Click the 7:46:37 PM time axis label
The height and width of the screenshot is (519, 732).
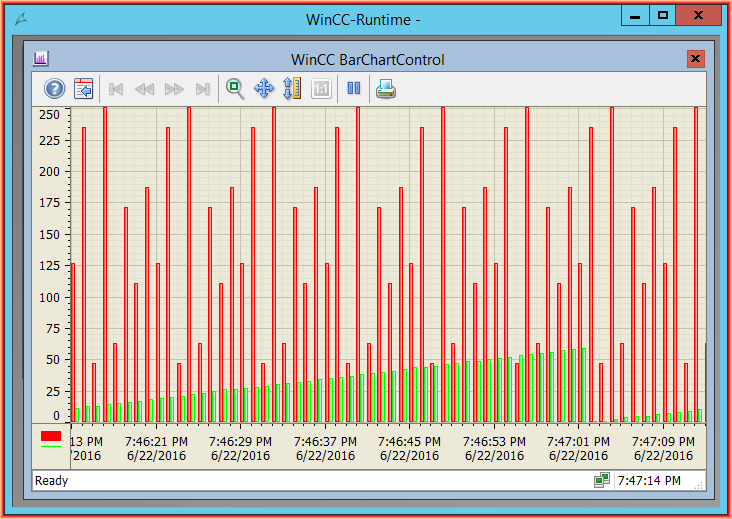coord(324,441)
